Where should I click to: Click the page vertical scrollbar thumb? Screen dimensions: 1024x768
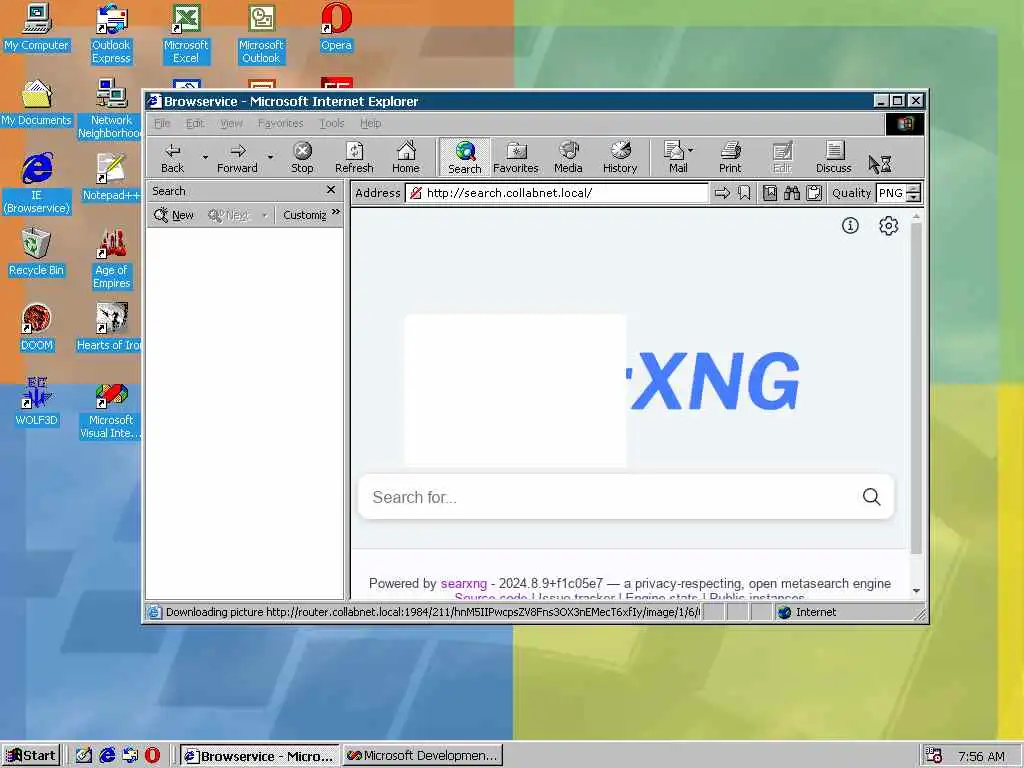[x=916, y=389]
